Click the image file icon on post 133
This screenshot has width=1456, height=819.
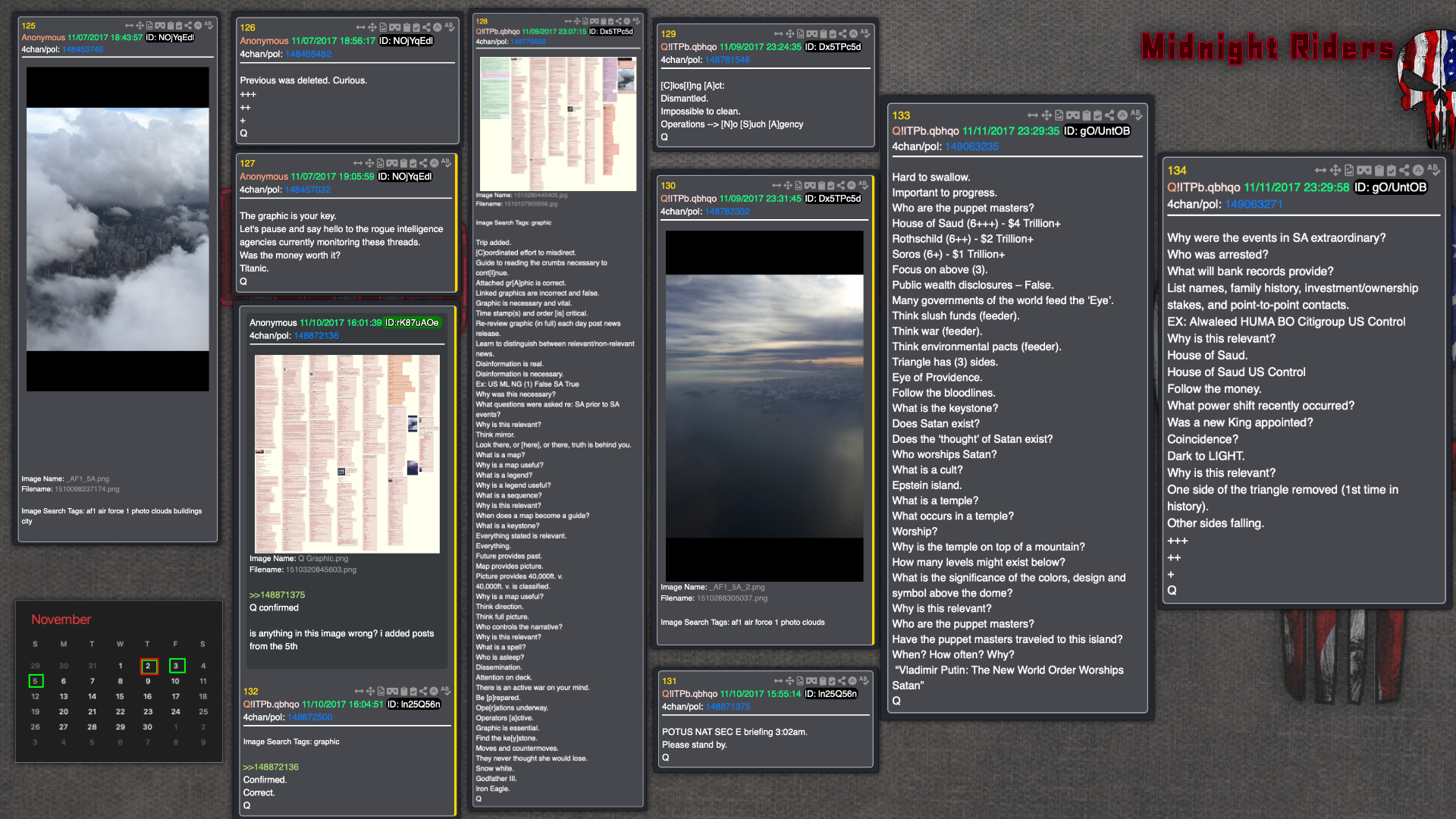1059,115
